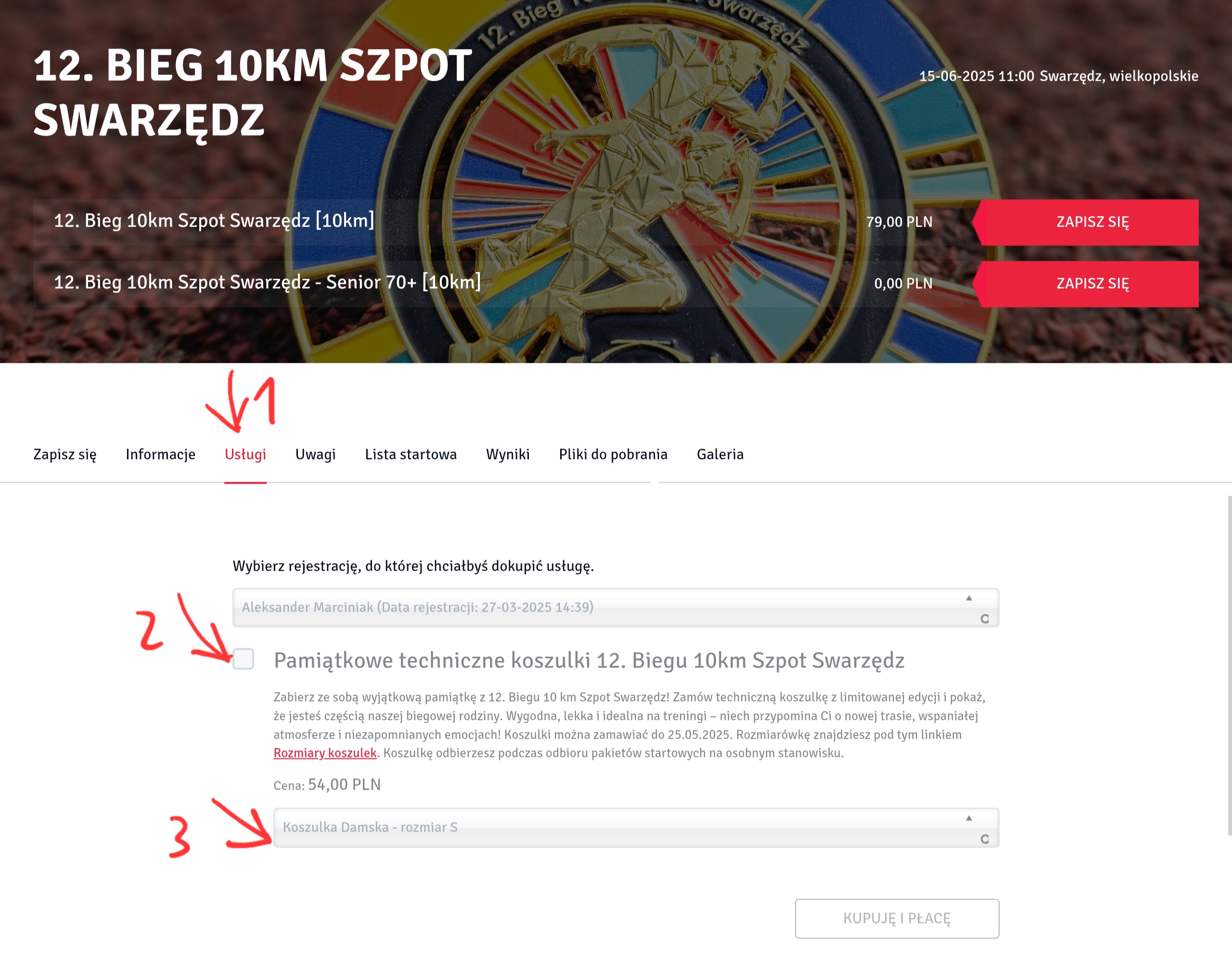Click the page vertical scrollbar
Viewport: 1232px width, 966px height.
1229,665
